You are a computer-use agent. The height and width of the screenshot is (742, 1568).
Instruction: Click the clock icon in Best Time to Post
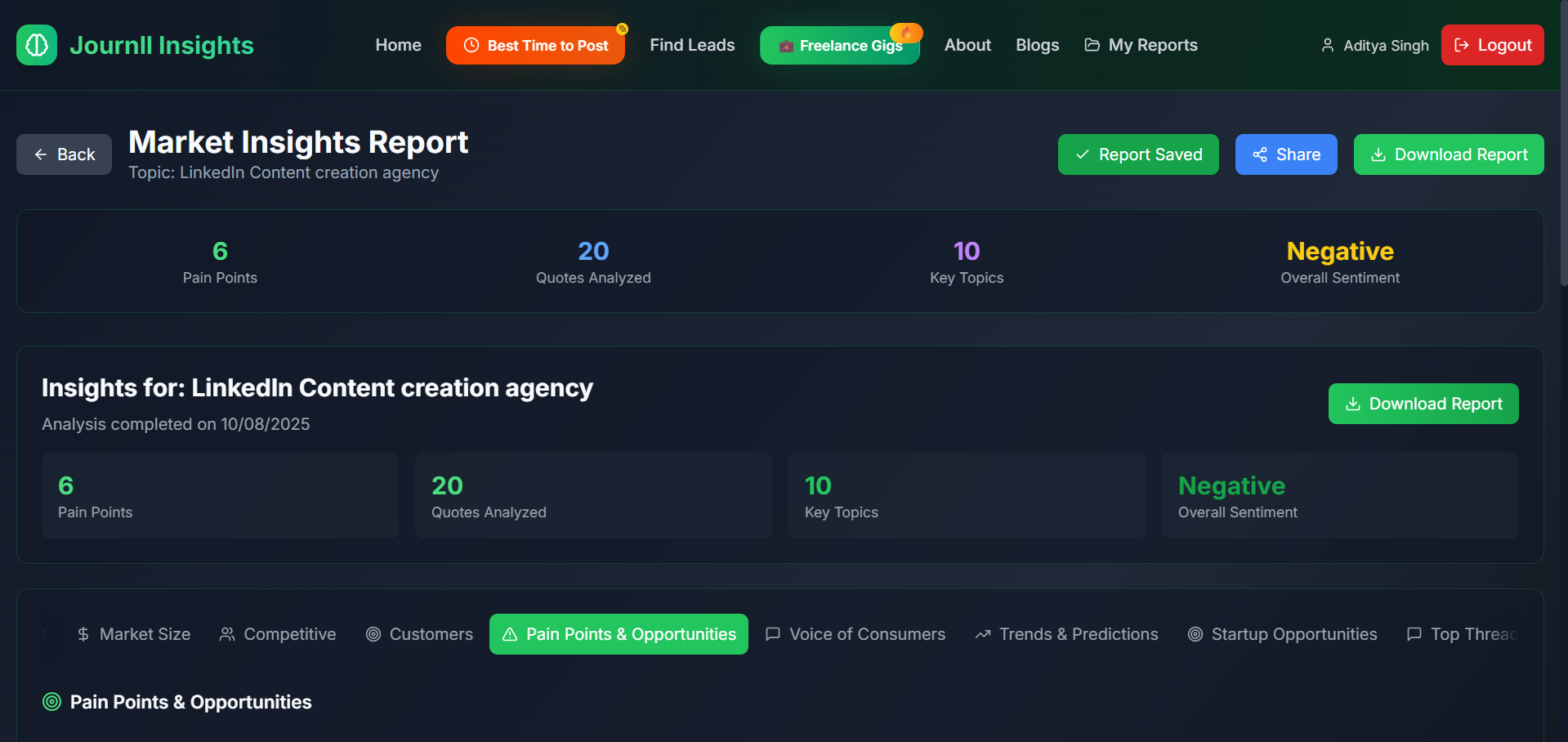[471, 45]
